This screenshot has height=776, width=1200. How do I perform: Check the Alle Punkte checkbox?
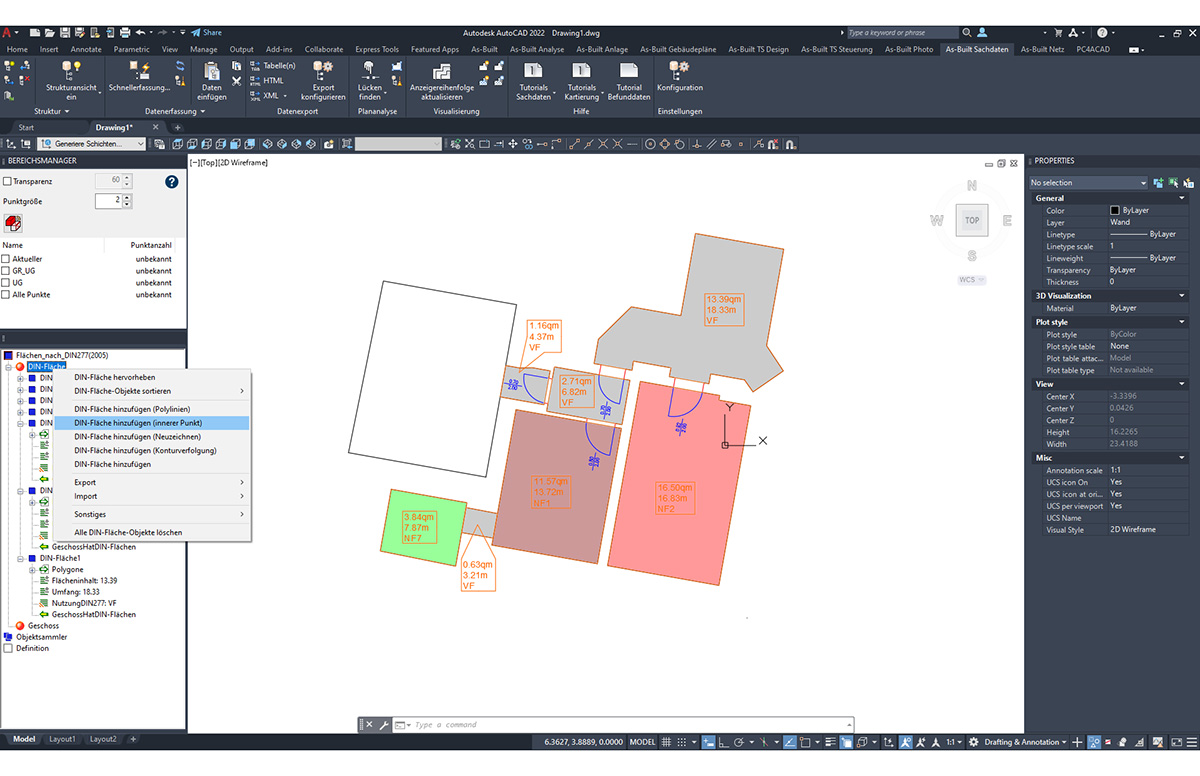pyautogui.click(x=8, y=294)
